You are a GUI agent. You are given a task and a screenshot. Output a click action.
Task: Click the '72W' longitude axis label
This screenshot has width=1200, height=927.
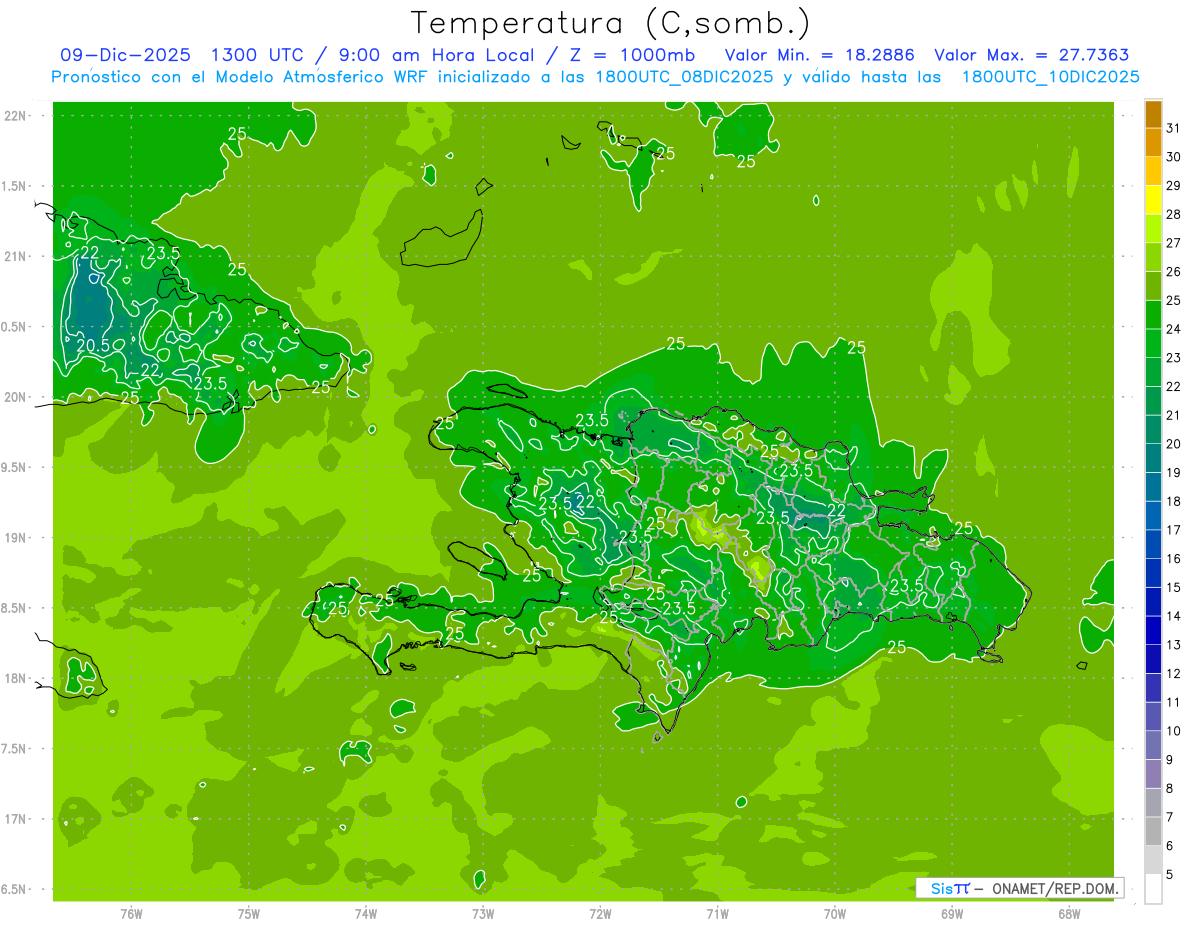point(600,913)
